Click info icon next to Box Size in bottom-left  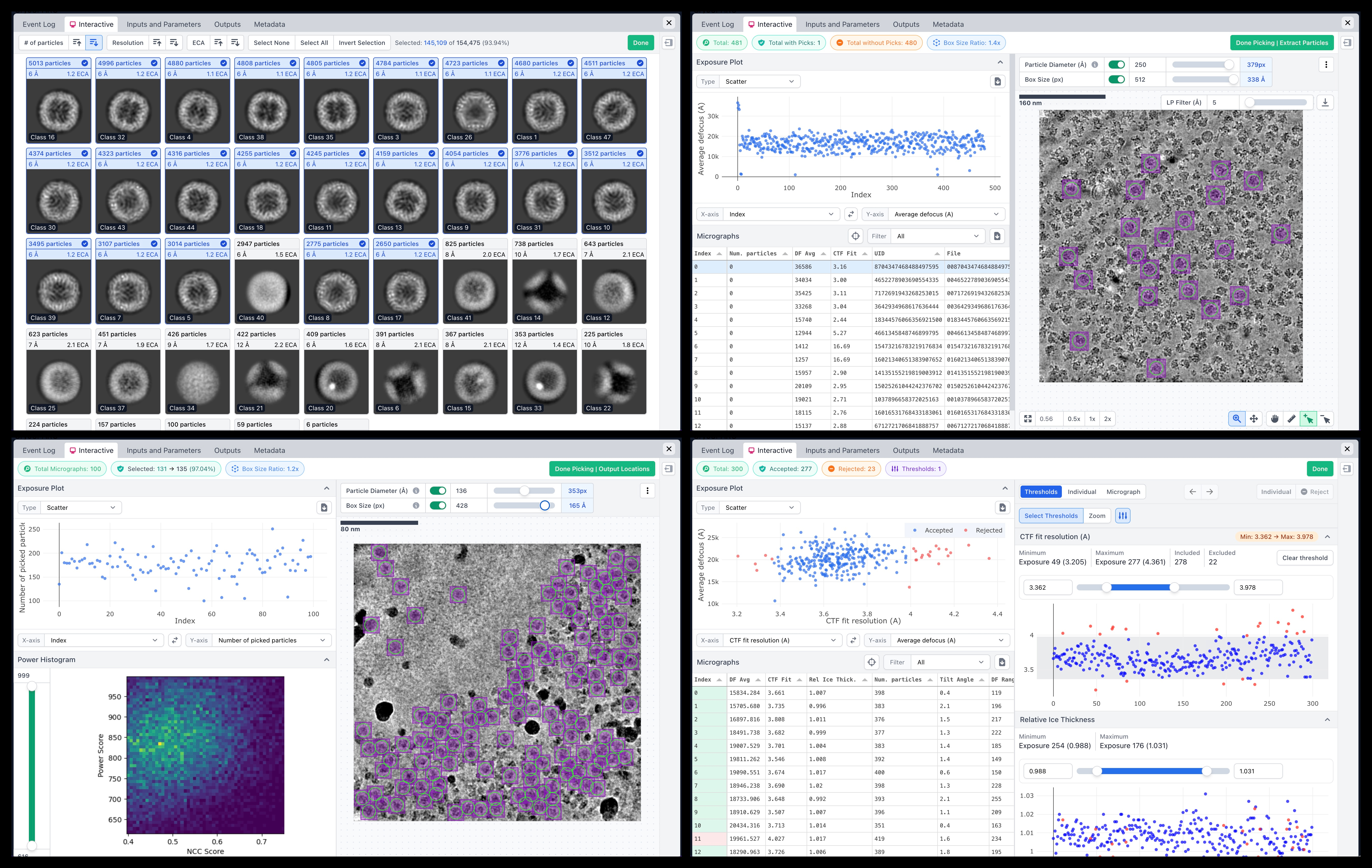416,505
